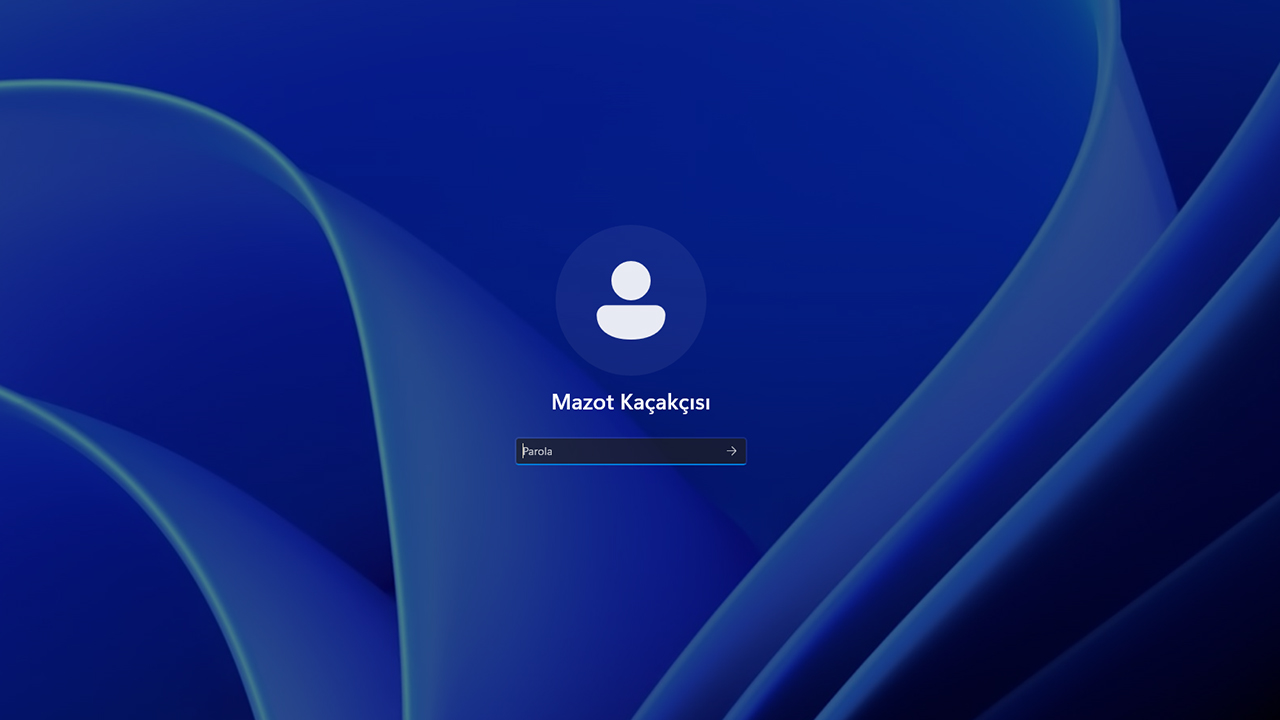Click the submit arrow in the password box
Image resolution: width=1280 pixels, height=720 pixels.
click(731, 451)
